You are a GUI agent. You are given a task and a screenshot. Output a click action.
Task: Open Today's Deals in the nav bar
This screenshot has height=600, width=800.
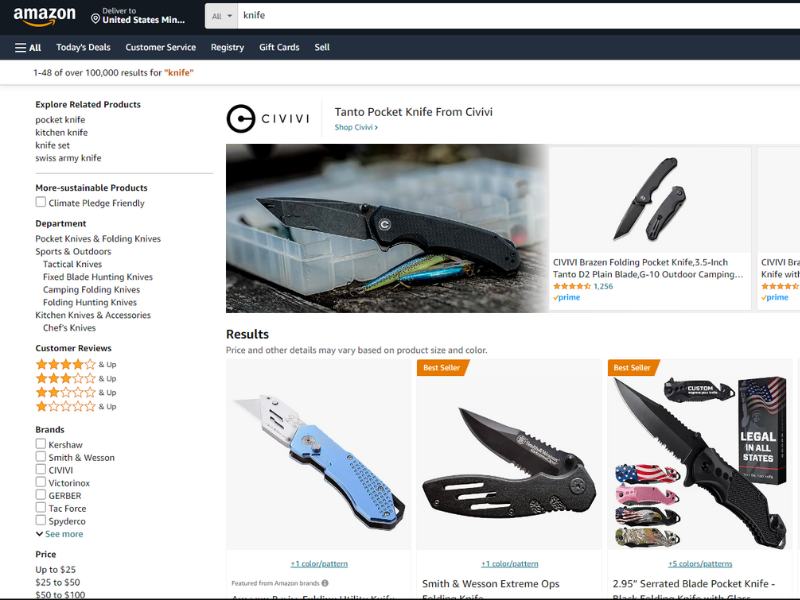[x=83, y=47]
